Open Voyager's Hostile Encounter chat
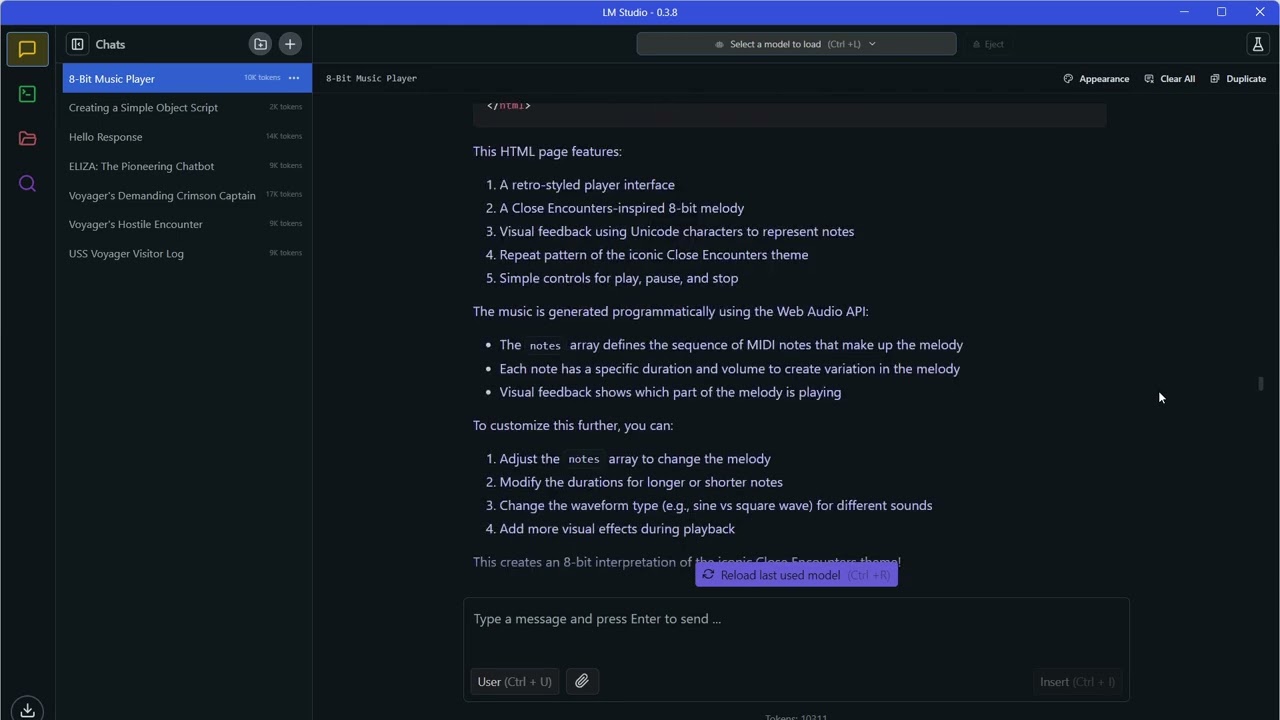 click(x=187, y=224)
